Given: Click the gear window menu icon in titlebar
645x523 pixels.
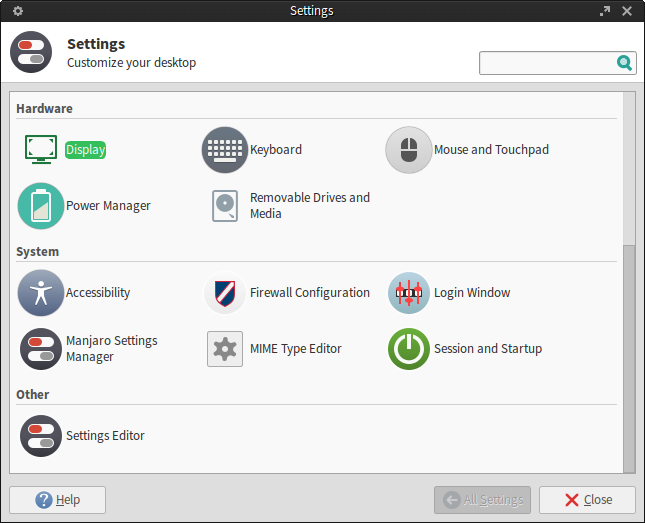Looking at the screenshot, I should 18,11.
